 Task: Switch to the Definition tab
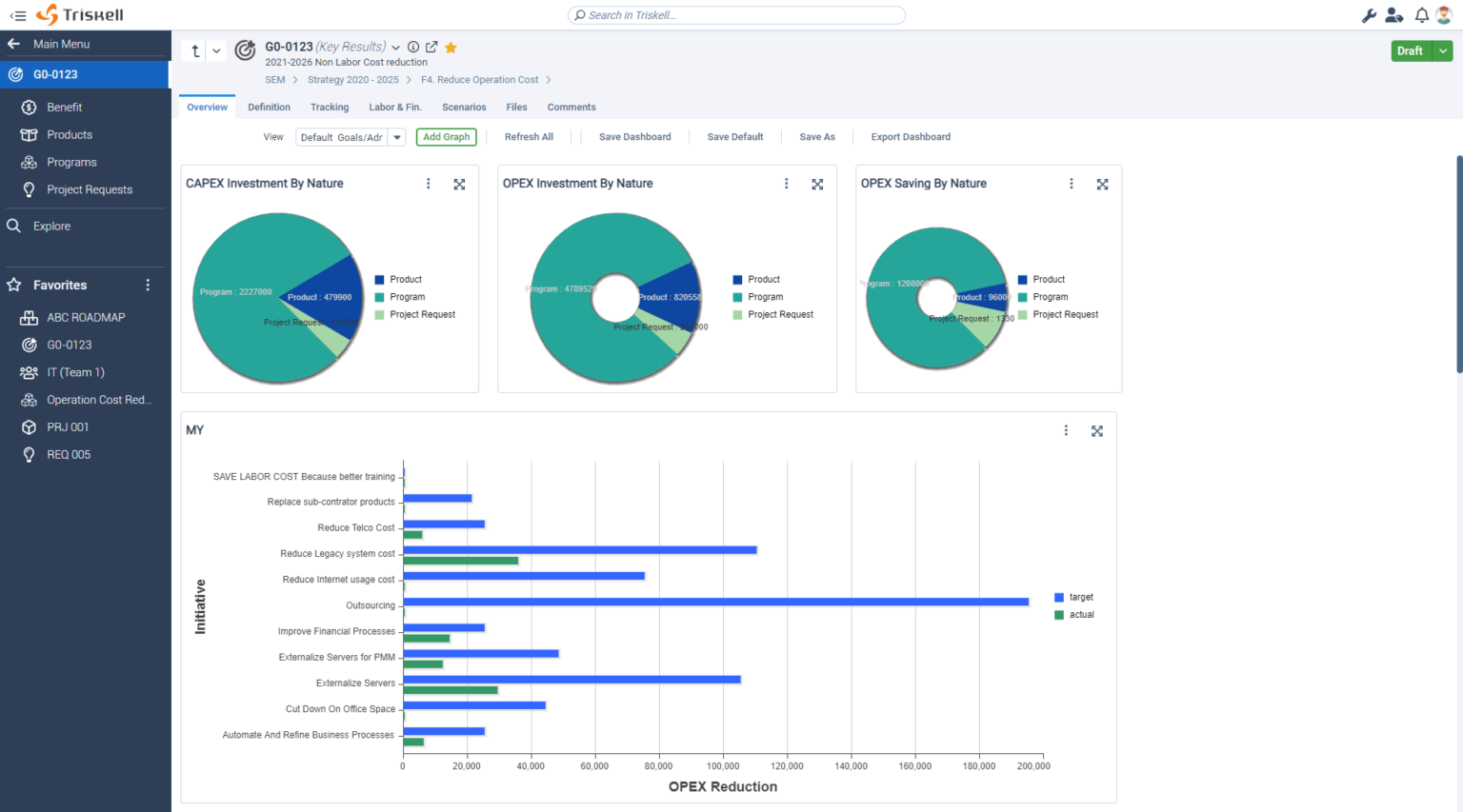pos(269,108)
